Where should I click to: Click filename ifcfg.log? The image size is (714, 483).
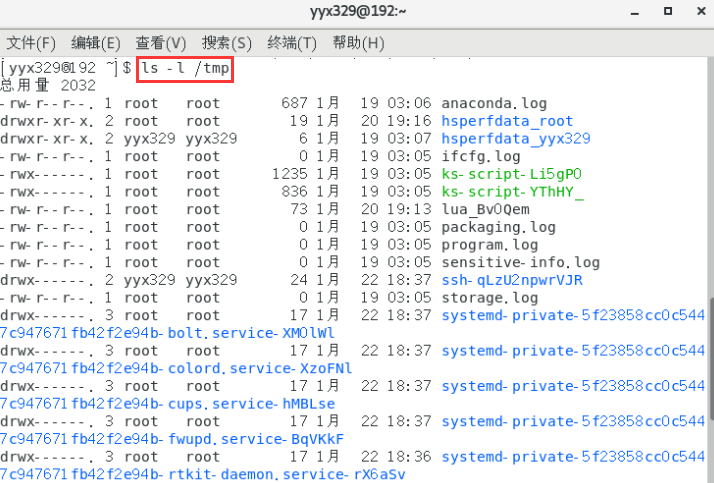coord(480,156)
